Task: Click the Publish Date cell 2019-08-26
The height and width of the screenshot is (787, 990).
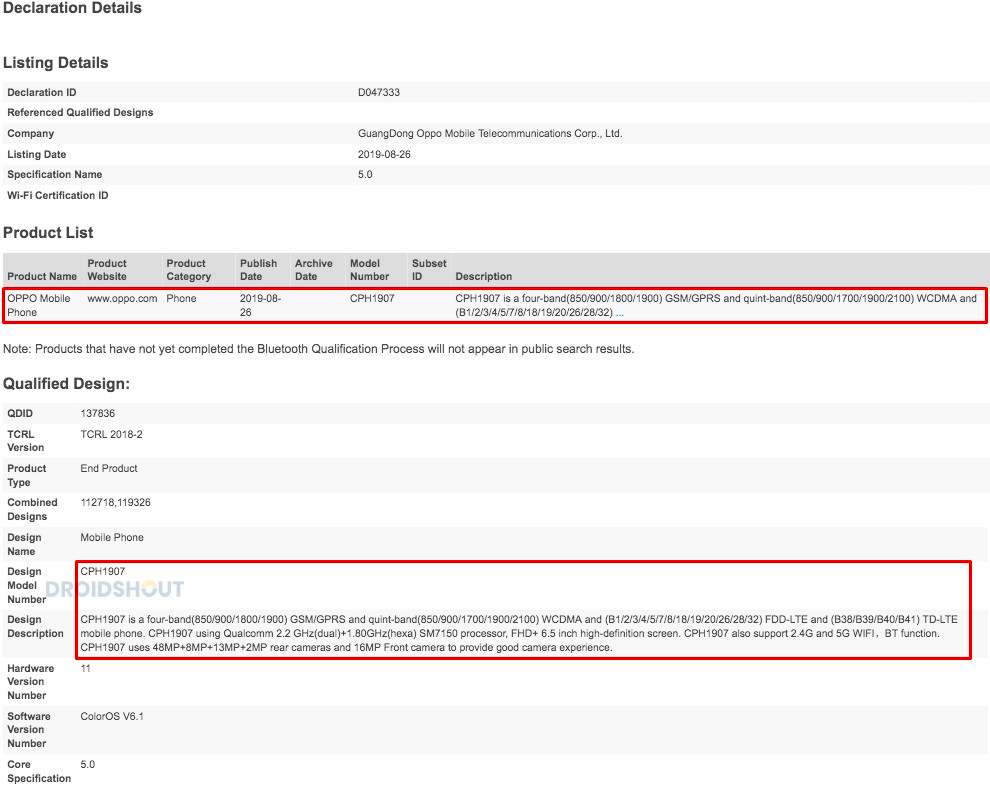Action: 260,305
